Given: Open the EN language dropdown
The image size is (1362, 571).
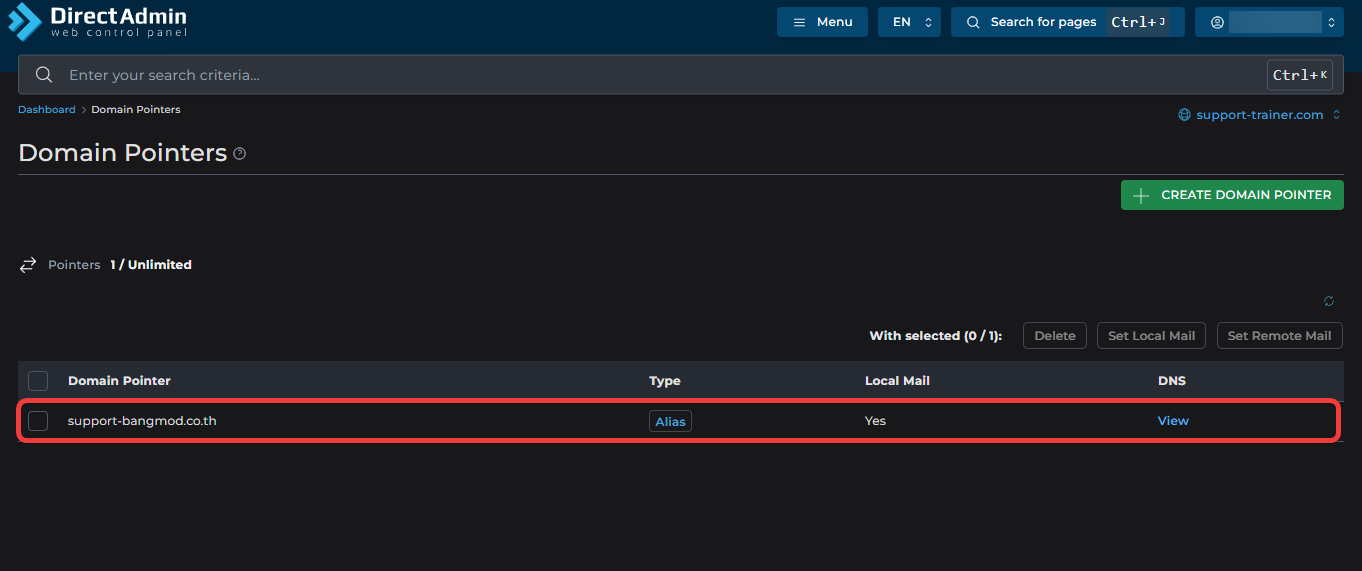Looking at the screenshot, I should click(909, 22).
